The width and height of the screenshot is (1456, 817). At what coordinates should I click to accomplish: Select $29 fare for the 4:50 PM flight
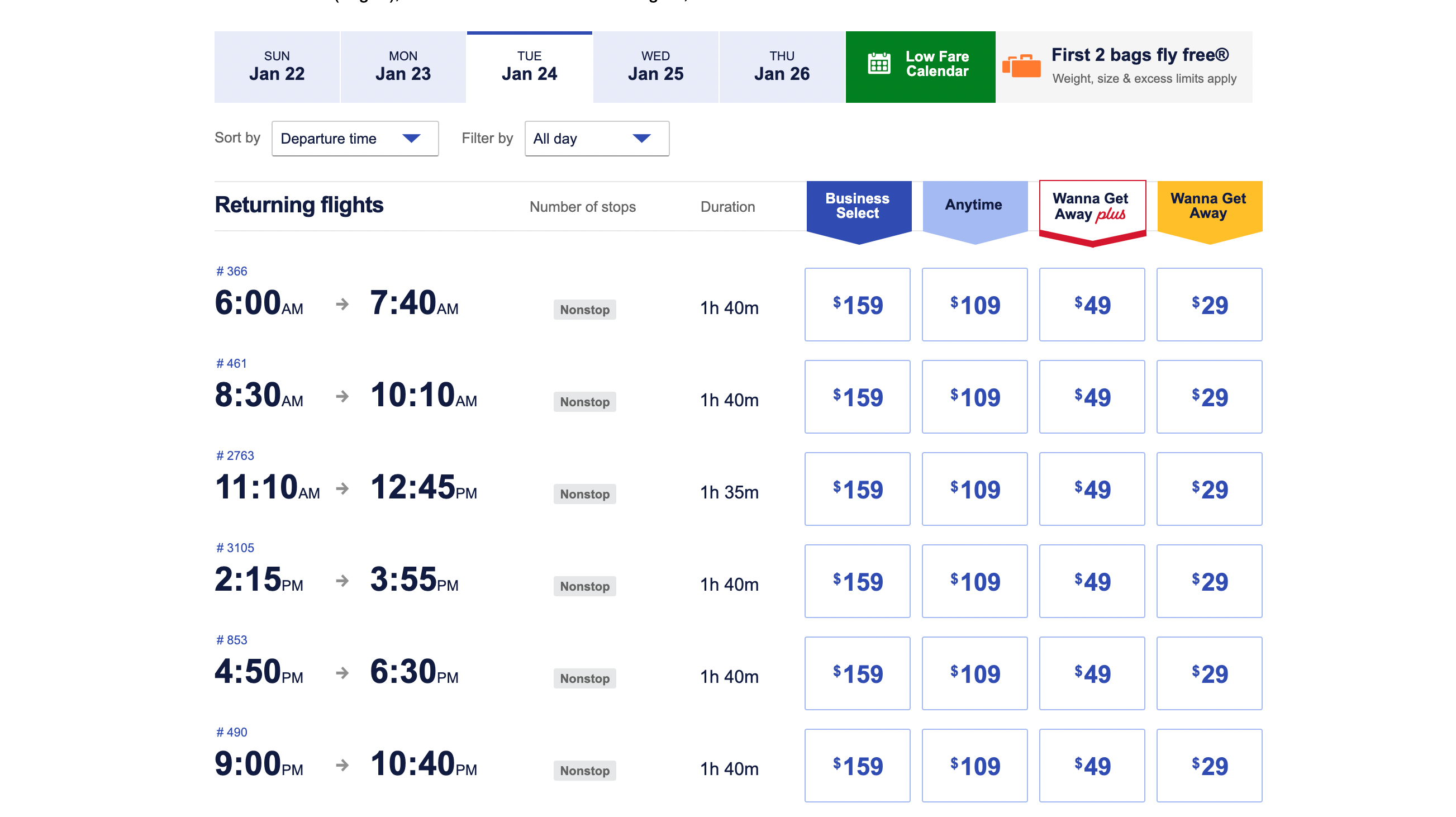coord(1209,673)
